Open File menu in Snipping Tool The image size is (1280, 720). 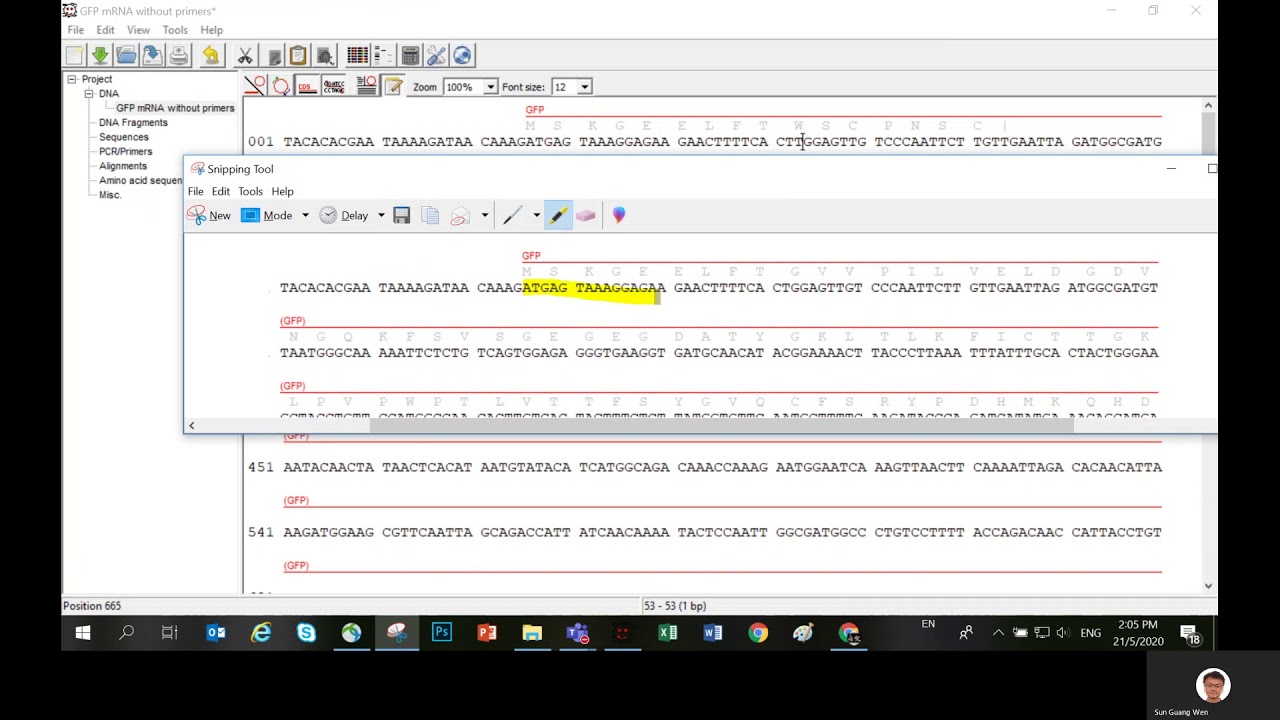[x=196, y=191]
